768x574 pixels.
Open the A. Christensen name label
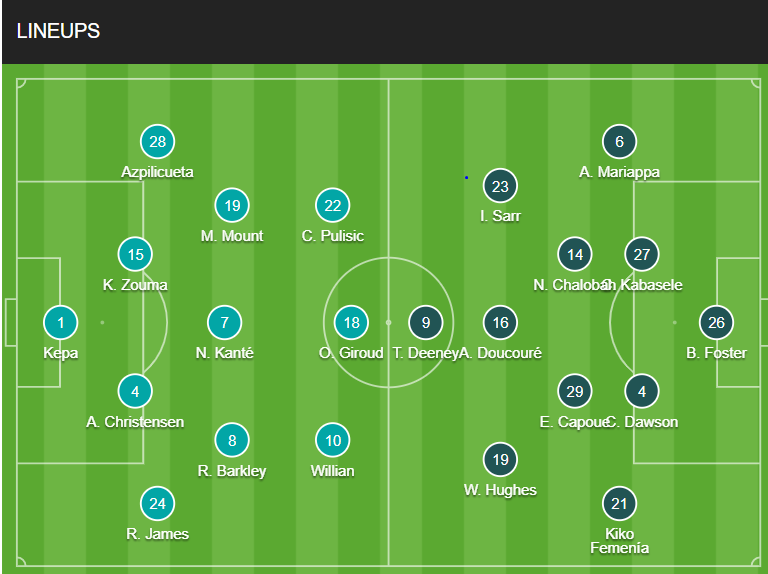(x=135, y=422)
